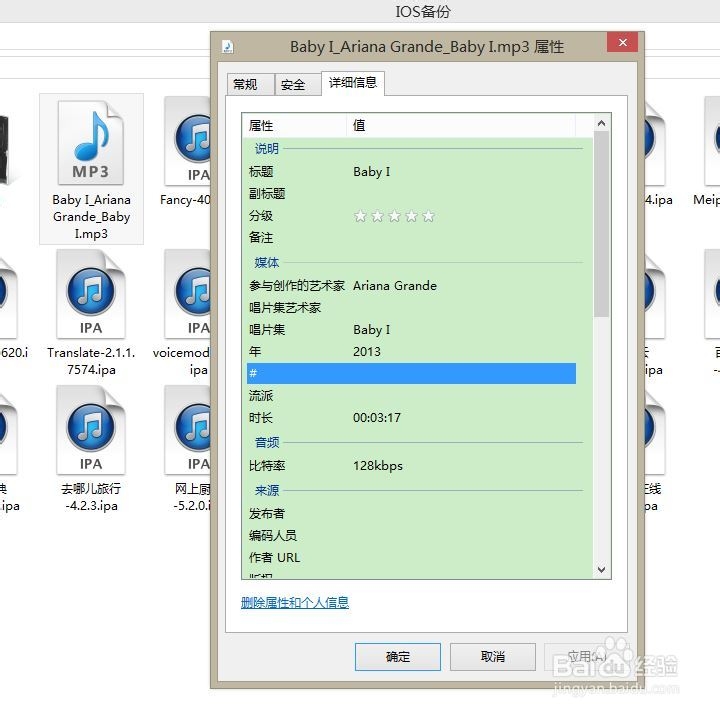The width and height of the screenshot is (720, 714).
Task: Open the 安全 tab
Action: coord(298,84)
